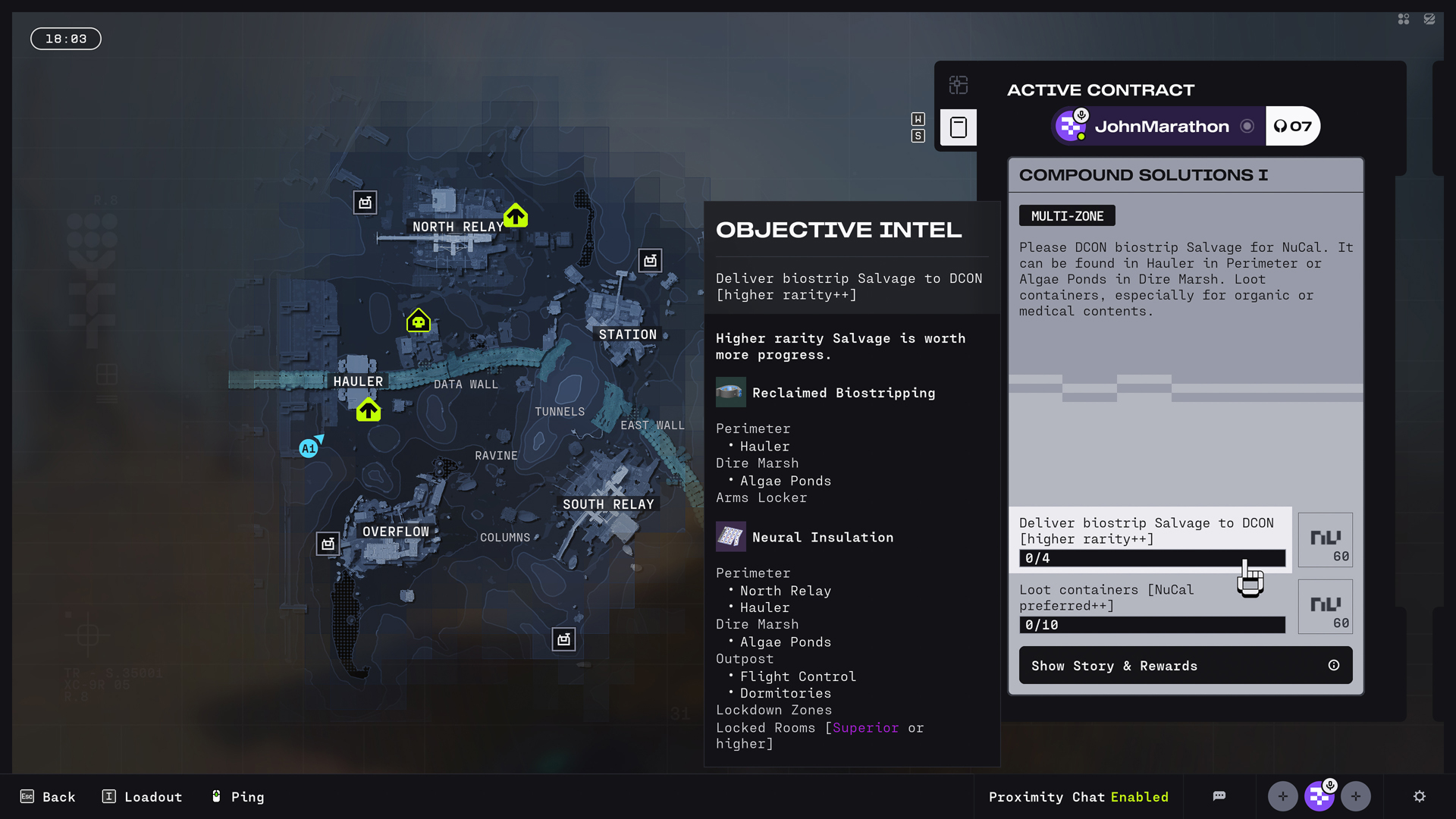This screenshot has width=1456, height=819.
Task: Click the chat bubble icon in the bottom bar
Action: pos(1219,796)
